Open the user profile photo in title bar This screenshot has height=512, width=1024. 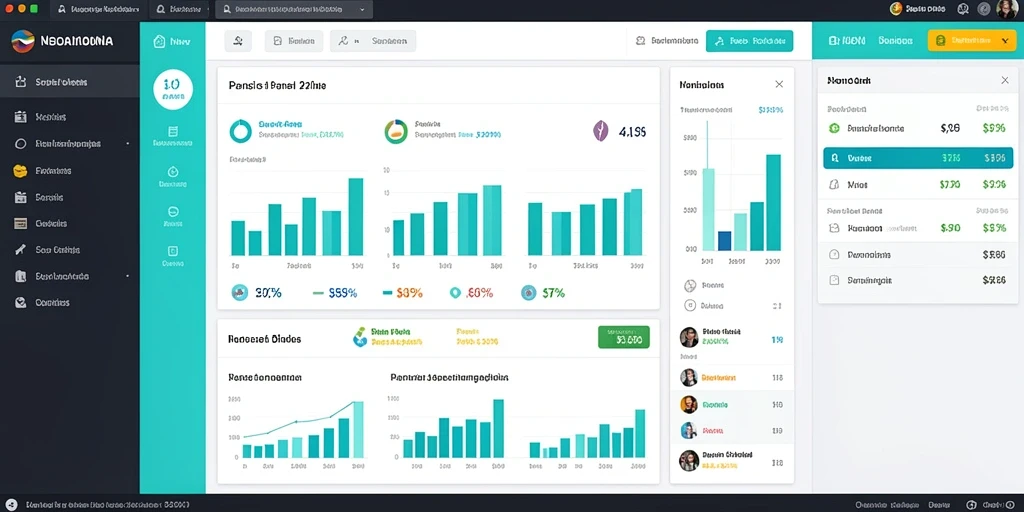coord(1006,9)
